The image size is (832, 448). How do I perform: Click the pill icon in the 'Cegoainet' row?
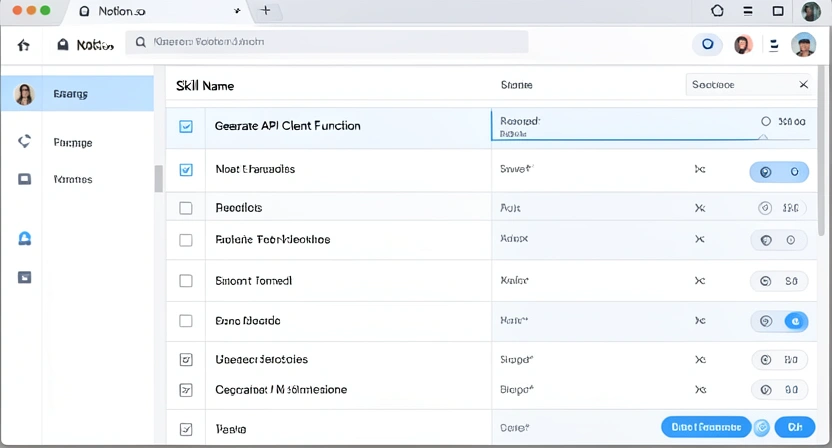pos(766,390)
